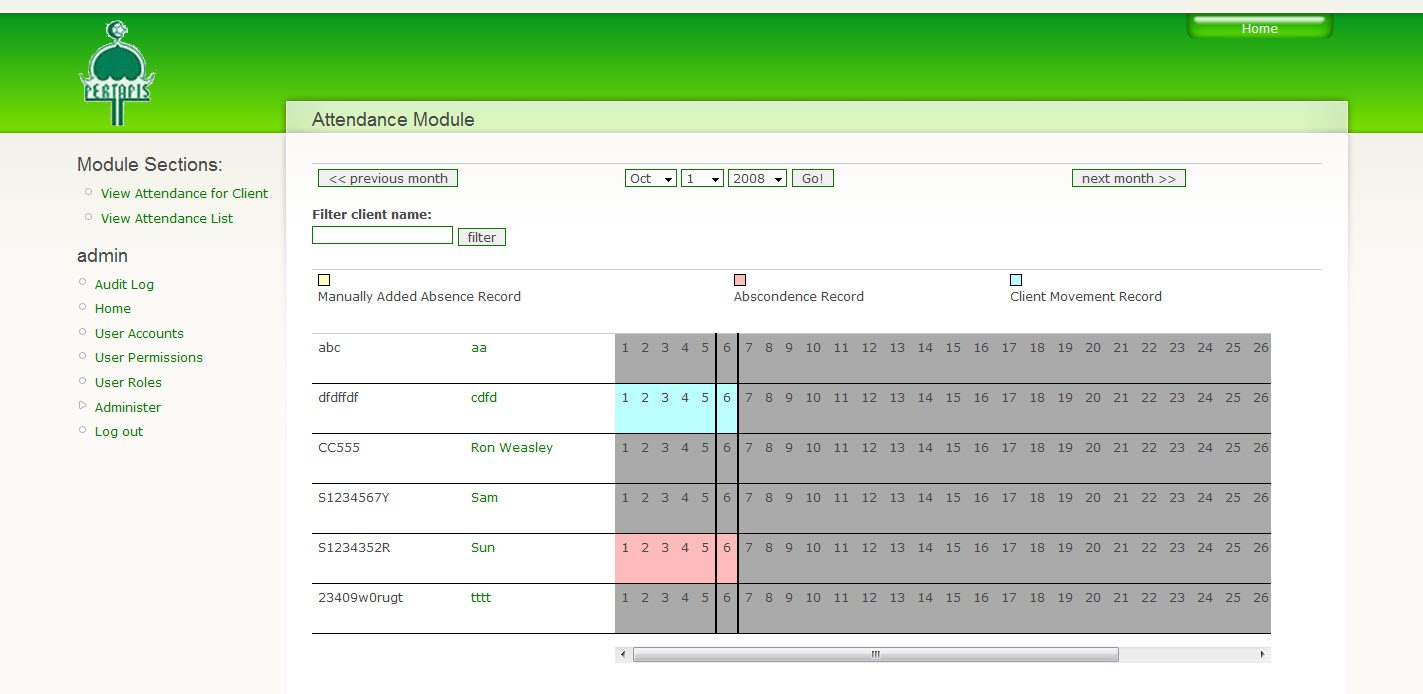Expand the Administer menu item
This screenshot has width=1423, height=694.
point(83,406)
